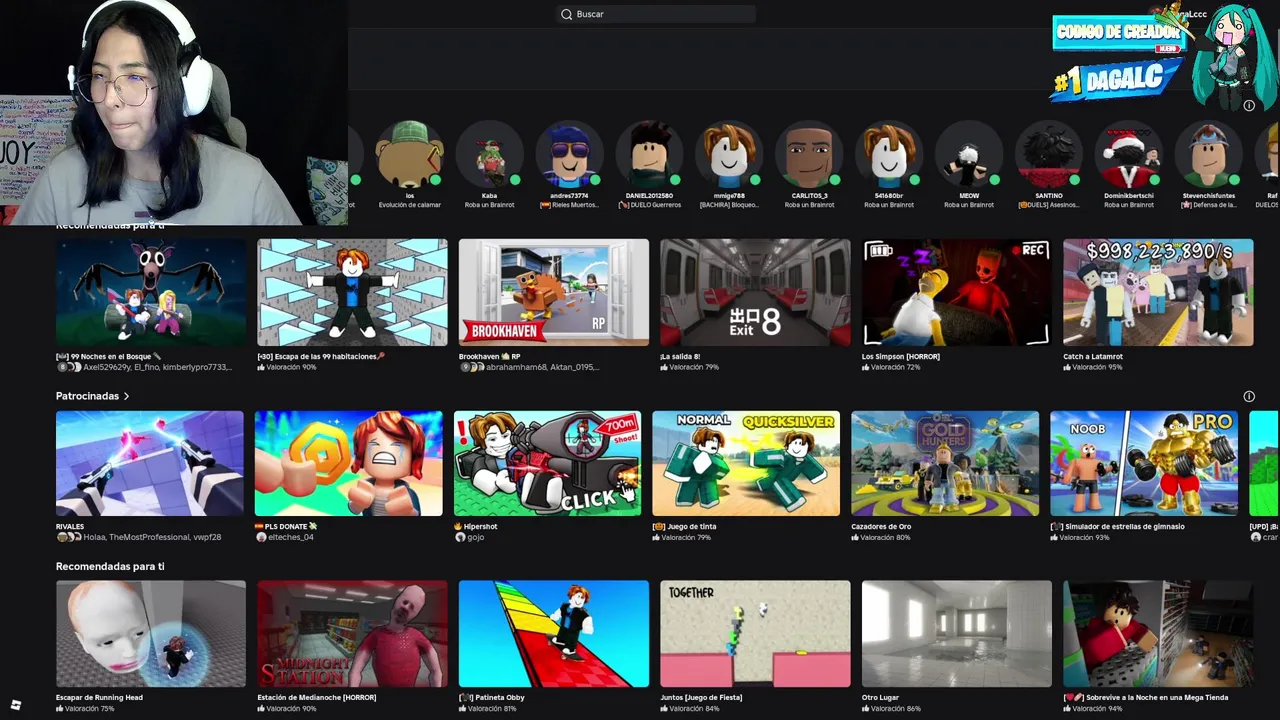The width and height of the screenshot is (1280, 720).
Task: Click info icon beside Patrocinadas row
Action: click(x=1249, y=396)
